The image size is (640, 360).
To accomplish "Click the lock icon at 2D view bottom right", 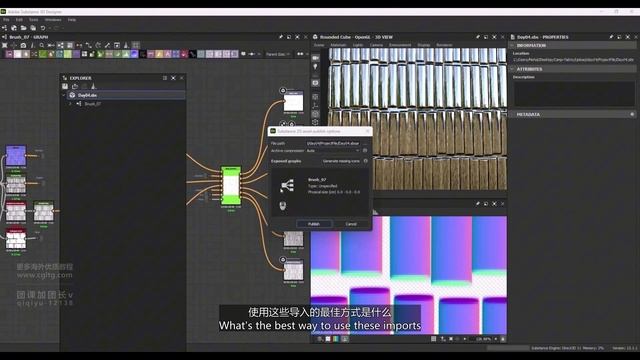I will 503,339.
